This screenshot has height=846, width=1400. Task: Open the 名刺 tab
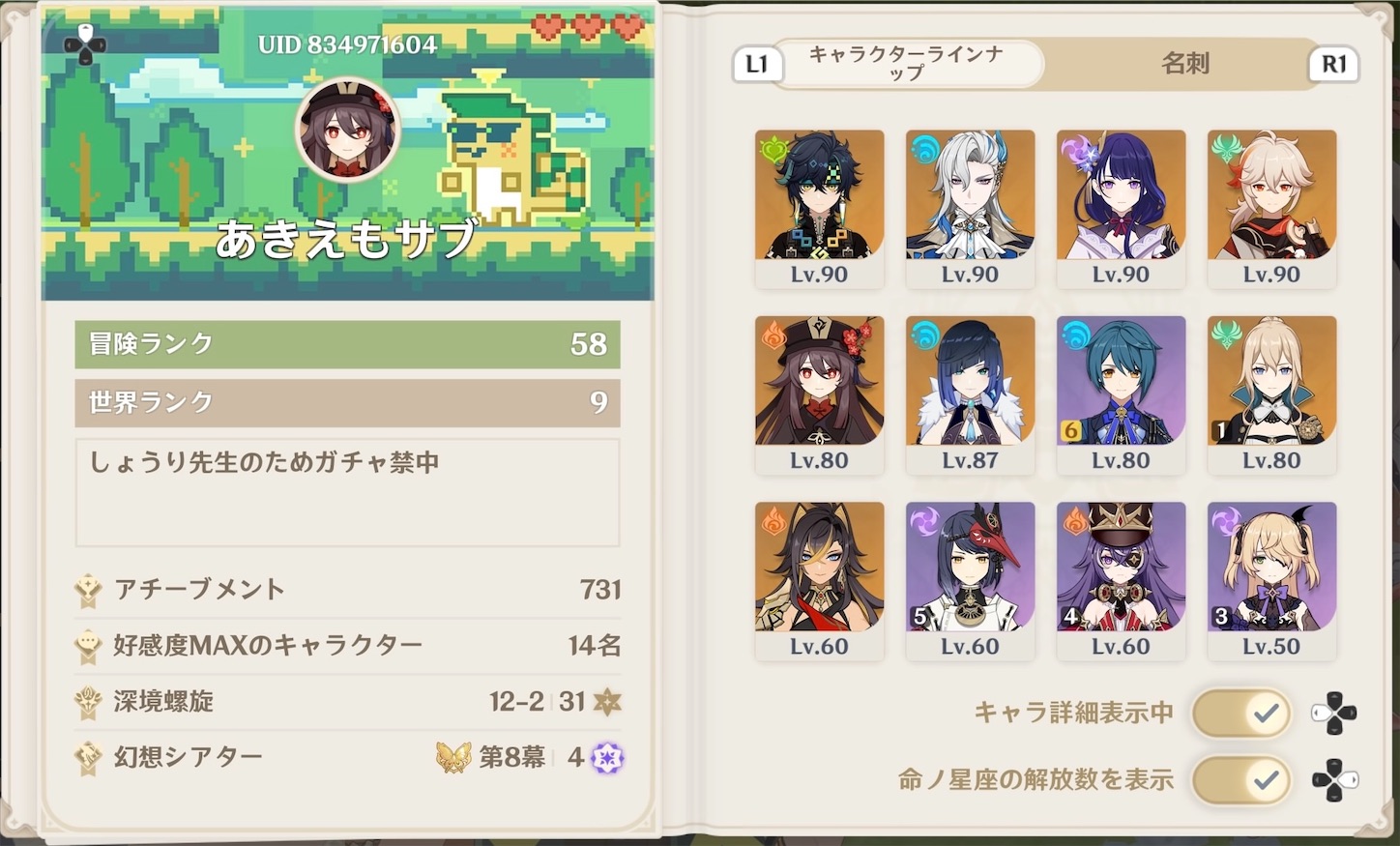pyautogui.click(x=1185, y=64)
